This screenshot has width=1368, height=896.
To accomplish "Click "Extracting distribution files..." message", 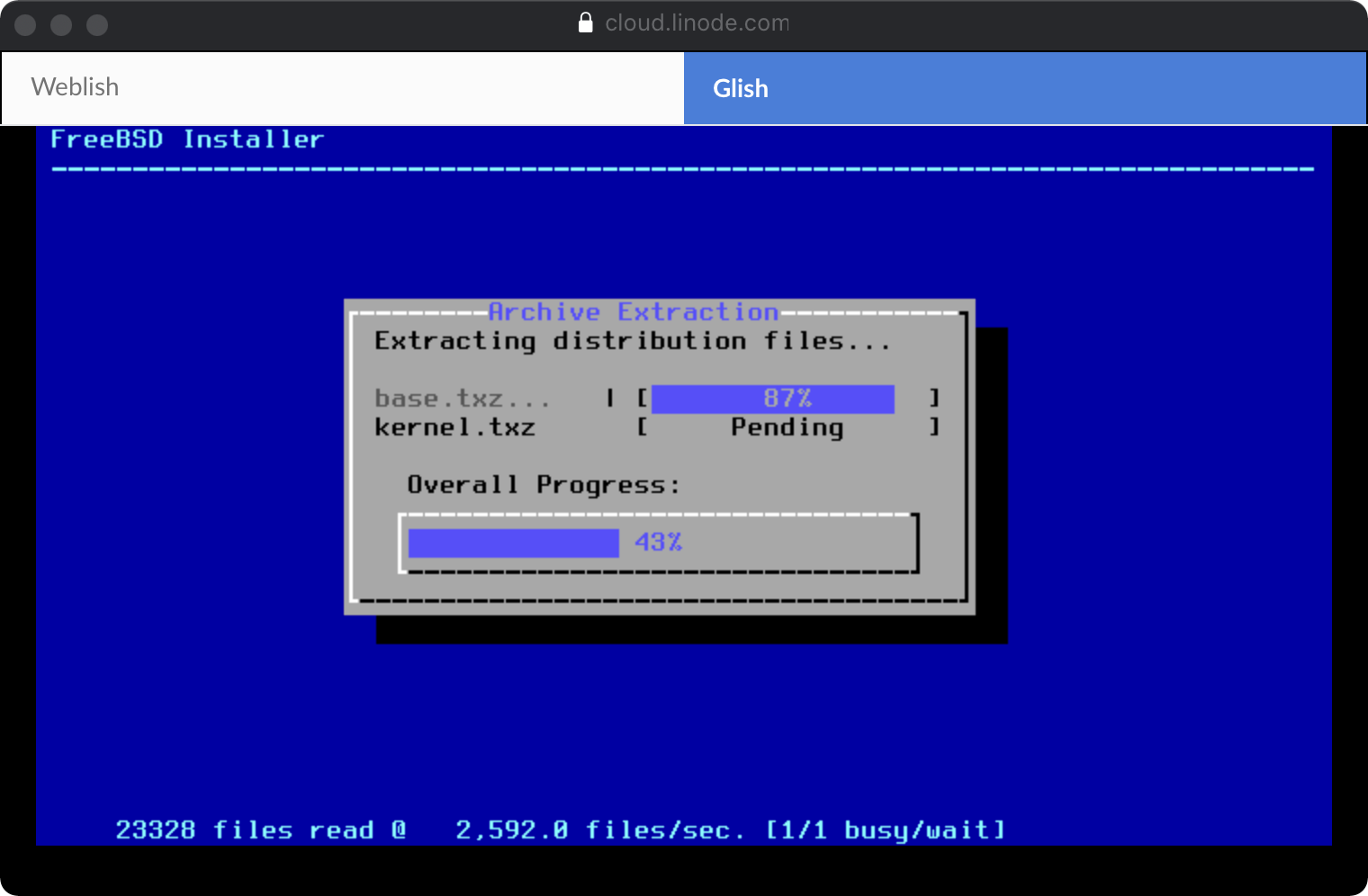I will coord(632,341).
